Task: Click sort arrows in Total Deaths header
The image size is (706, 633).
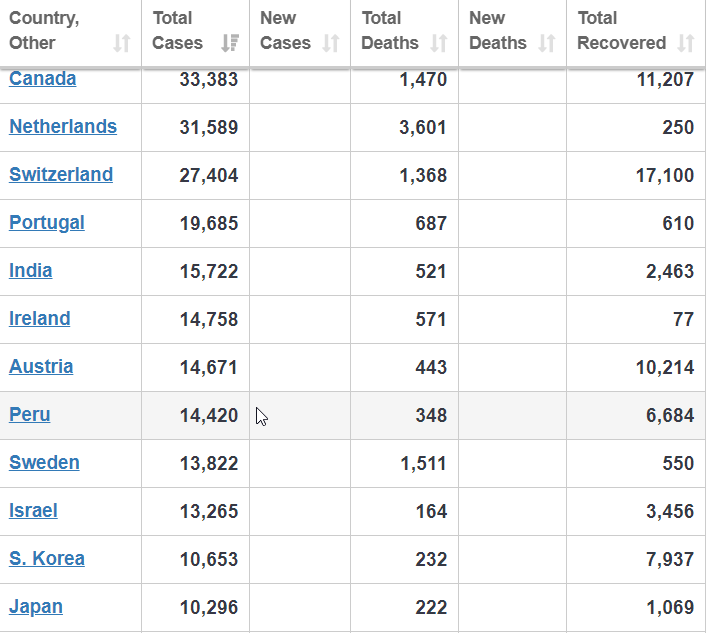Action: point(439,43)
